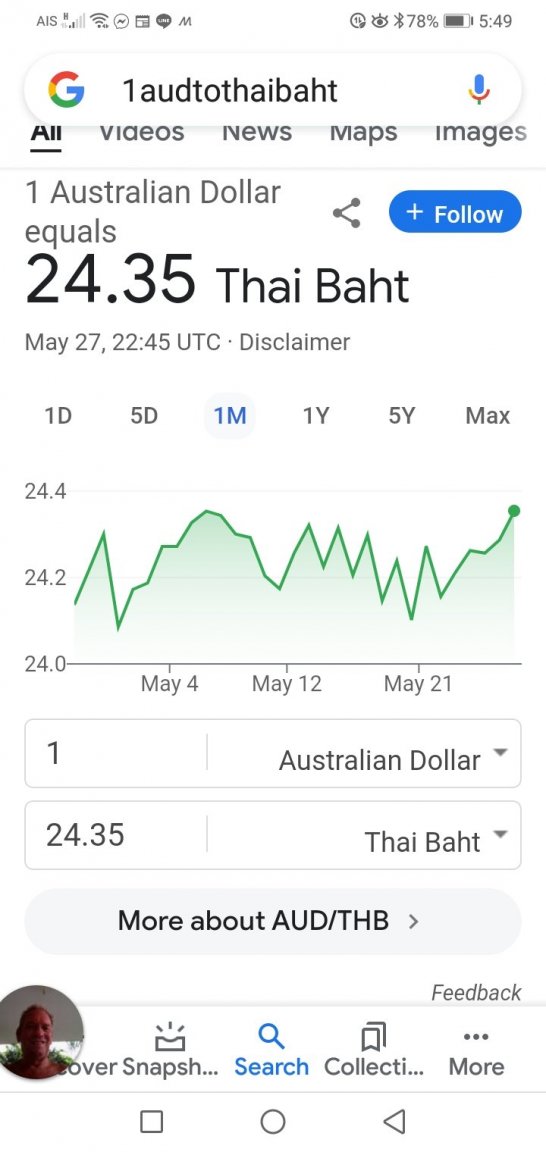Select the 5Y chart range
The image size is (546, 1152).
tap(402, 416)
